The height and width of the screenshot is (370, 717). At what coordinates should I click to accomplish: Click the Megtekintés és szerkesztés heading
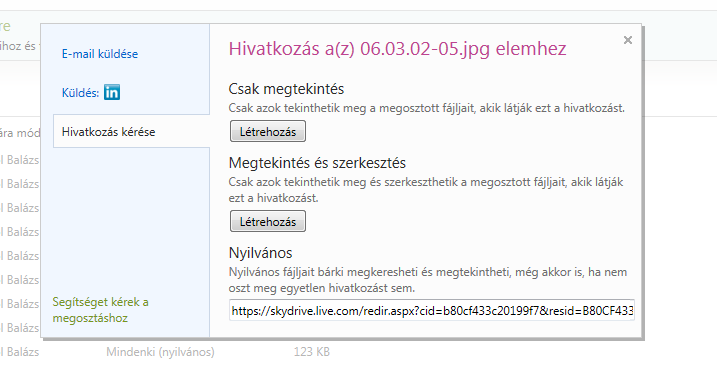(317, 163)
